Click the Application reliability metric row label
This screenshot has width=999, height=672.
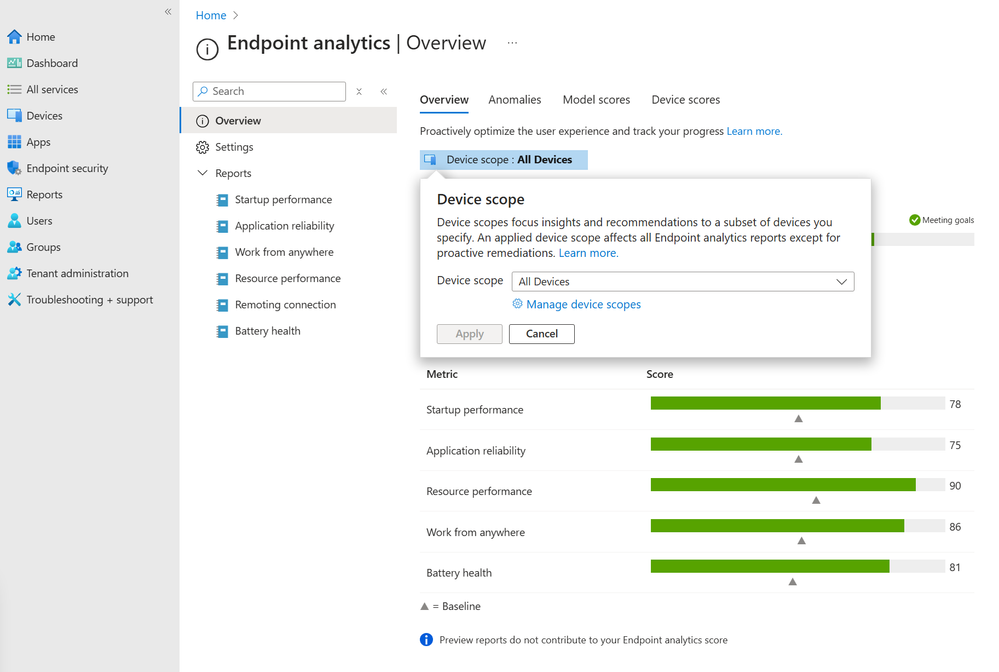pos(476,451)
